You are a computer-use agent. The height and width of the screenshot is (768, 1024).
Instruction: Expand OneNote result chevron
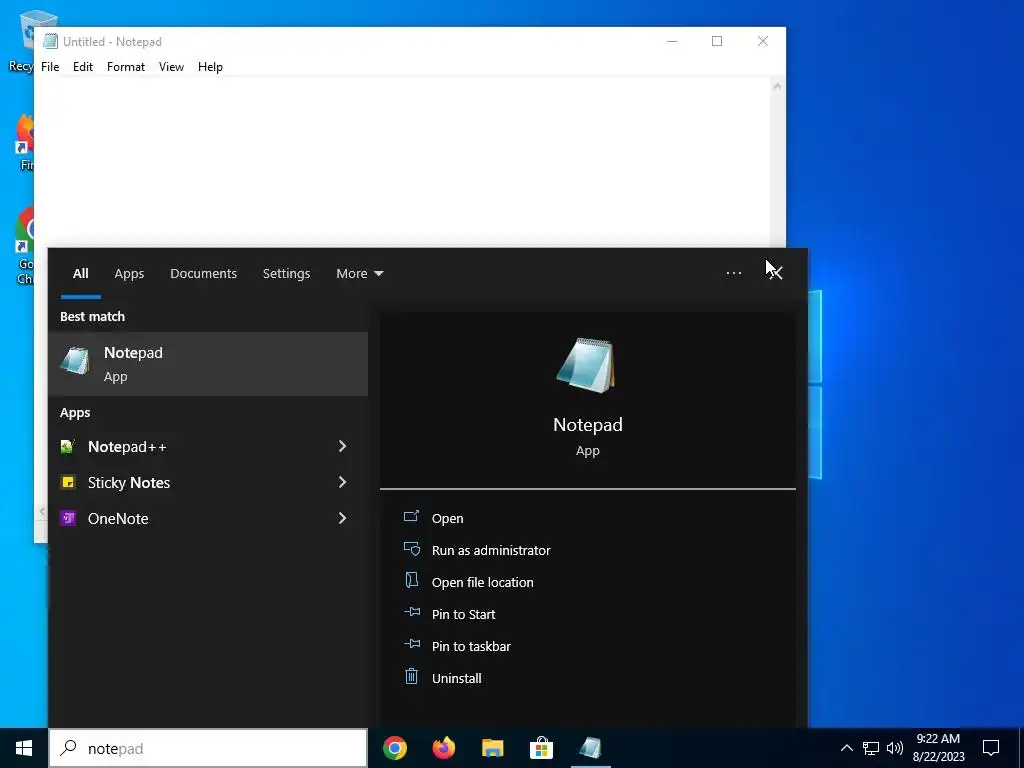point(342,518)
